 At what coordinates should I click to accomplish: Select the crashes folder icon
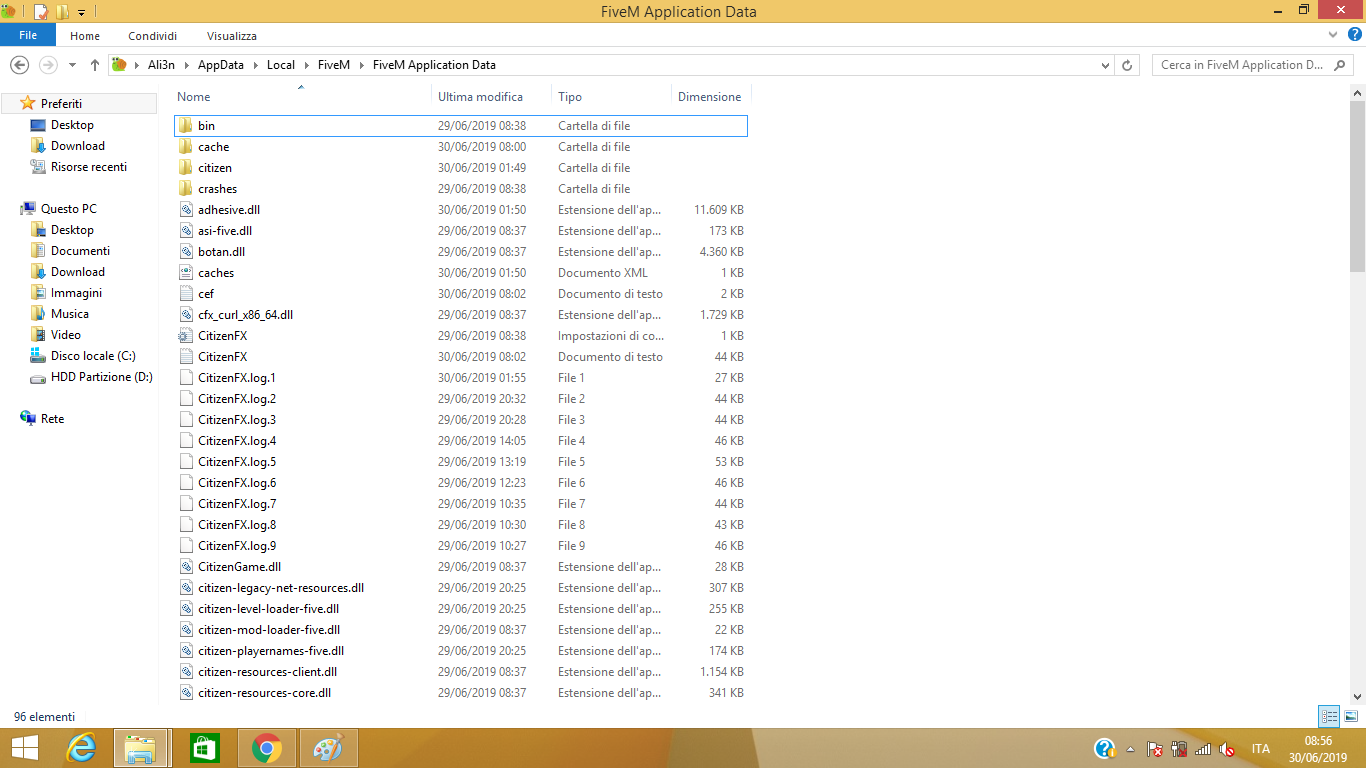pyautogui.click(x=186, y=189)
